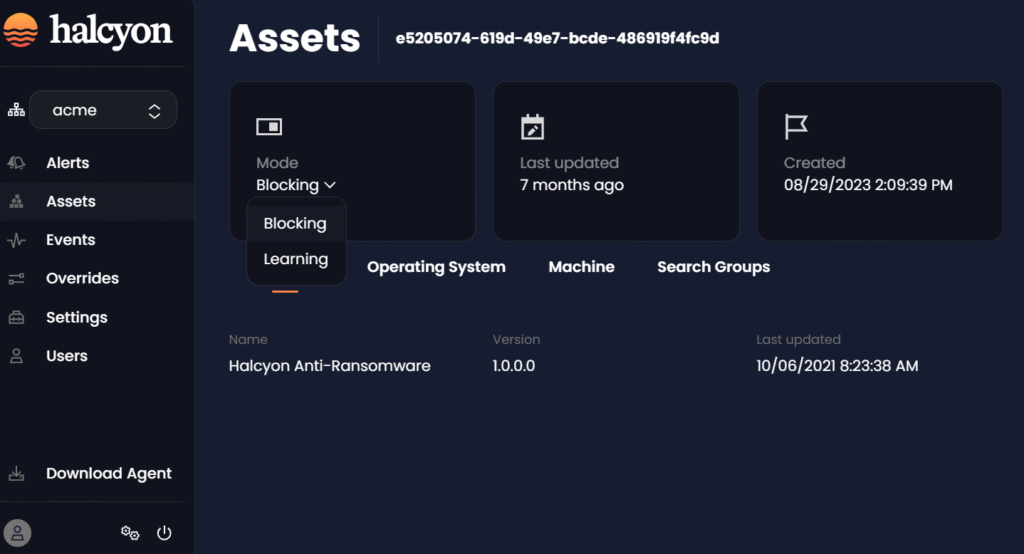Go to the Events page
The height and width of the screenshot is (554, 1024).
[71, 240]
